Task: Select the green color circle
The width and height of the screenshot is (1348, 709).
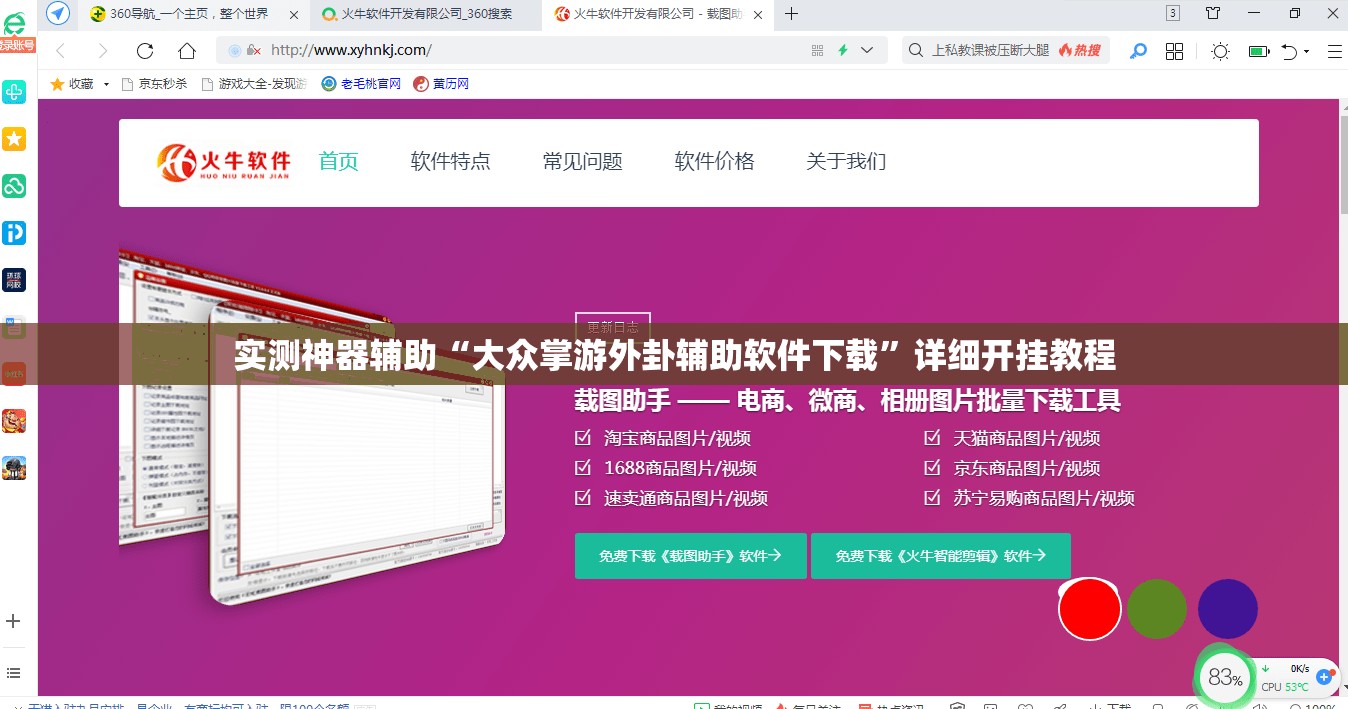Action: pyautogui.click(x=1157, y=609)
